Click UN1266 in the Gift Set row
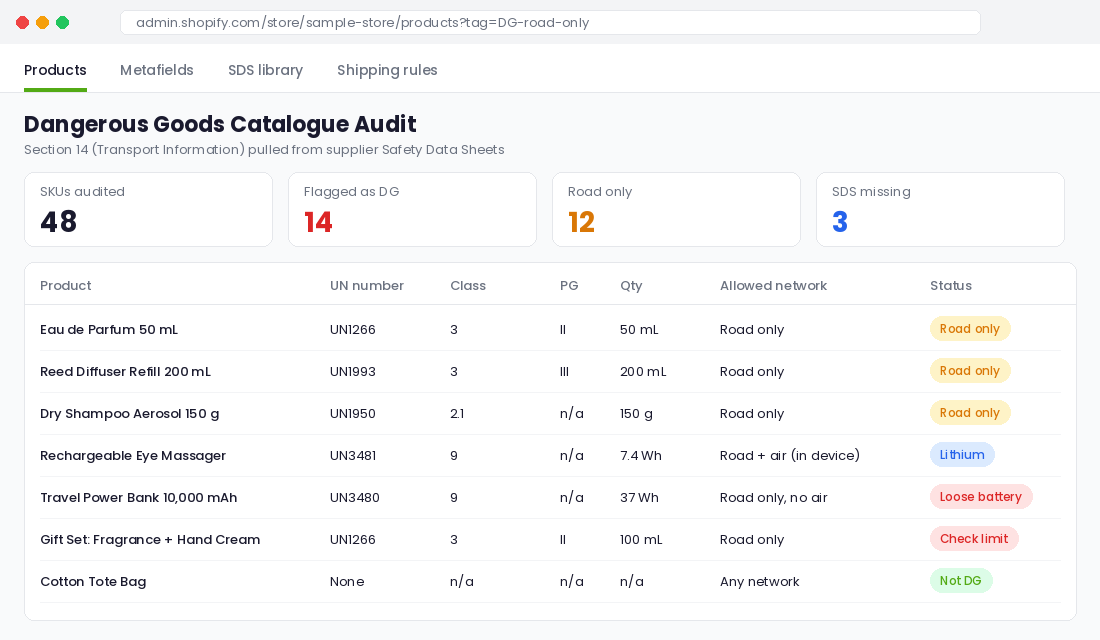The image size is (1100, 640). pyautogui.click(x=353, y=540)
